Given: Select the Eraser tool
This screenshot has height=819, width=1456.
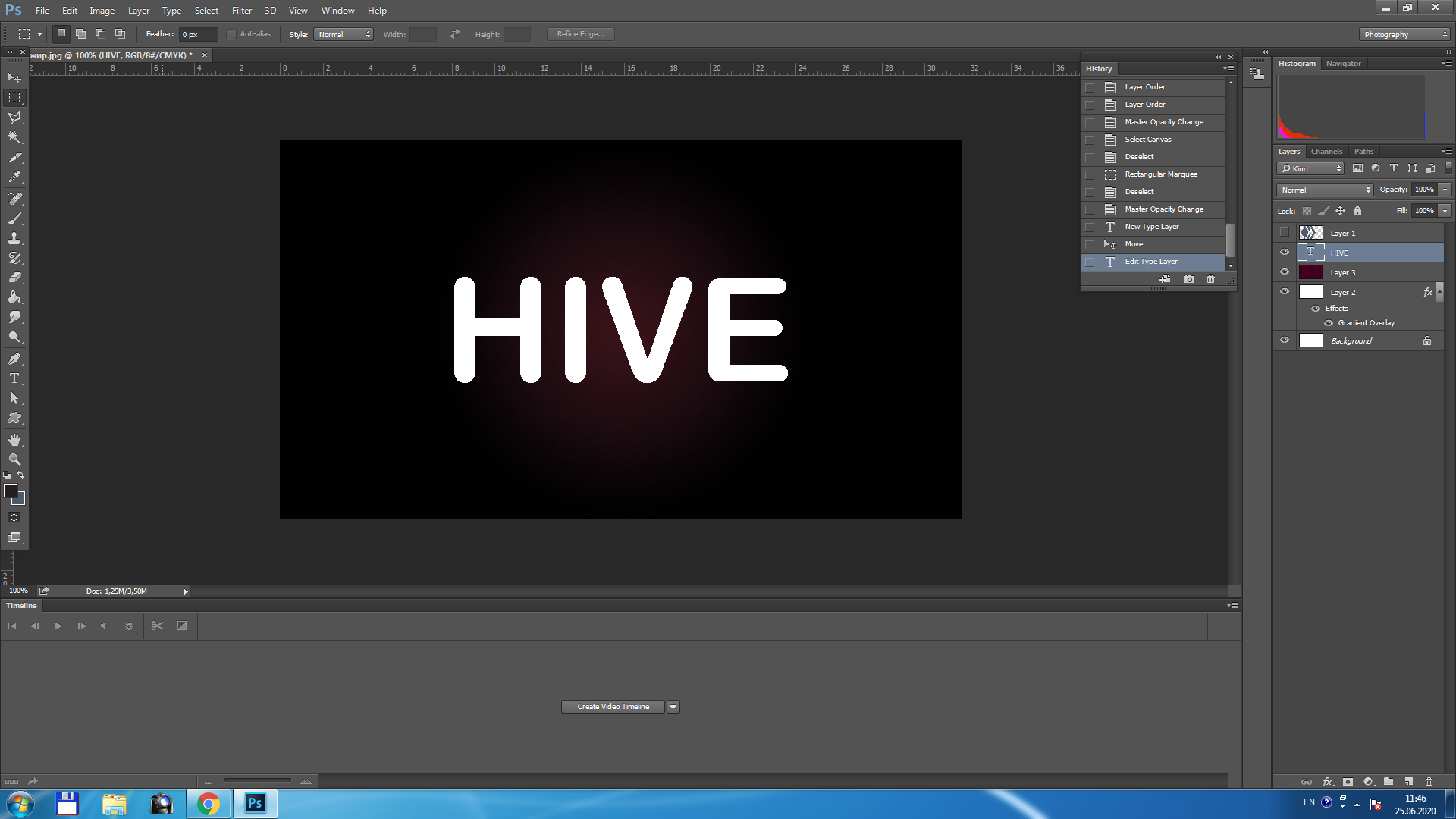Looking at the screenshot, I should tap(14, 278).
